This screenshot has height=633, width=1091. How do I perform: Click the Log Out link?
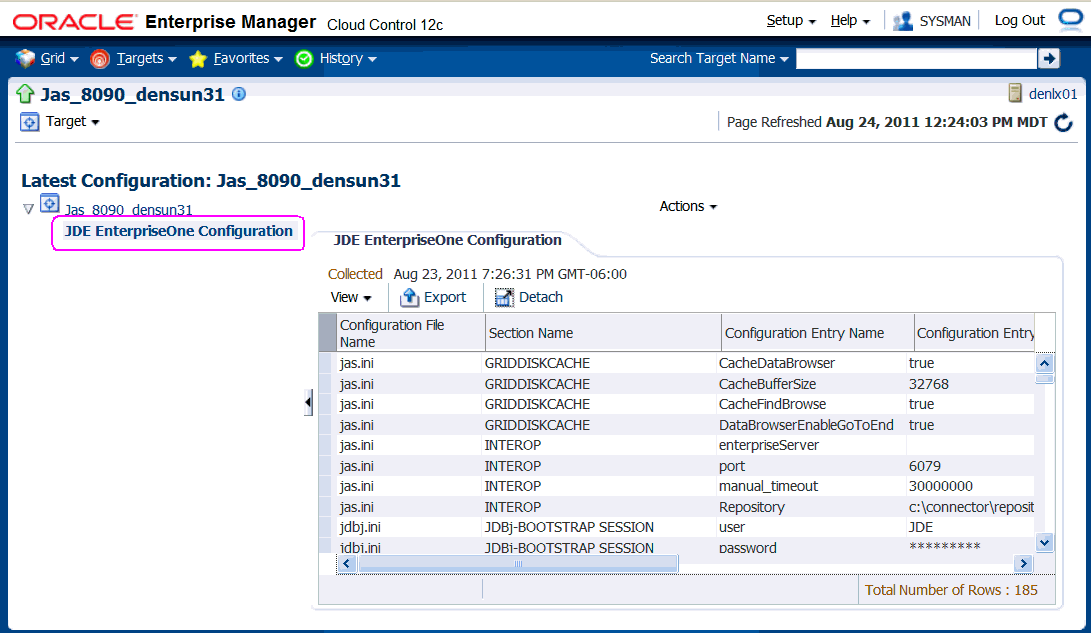click(1019, 20)
